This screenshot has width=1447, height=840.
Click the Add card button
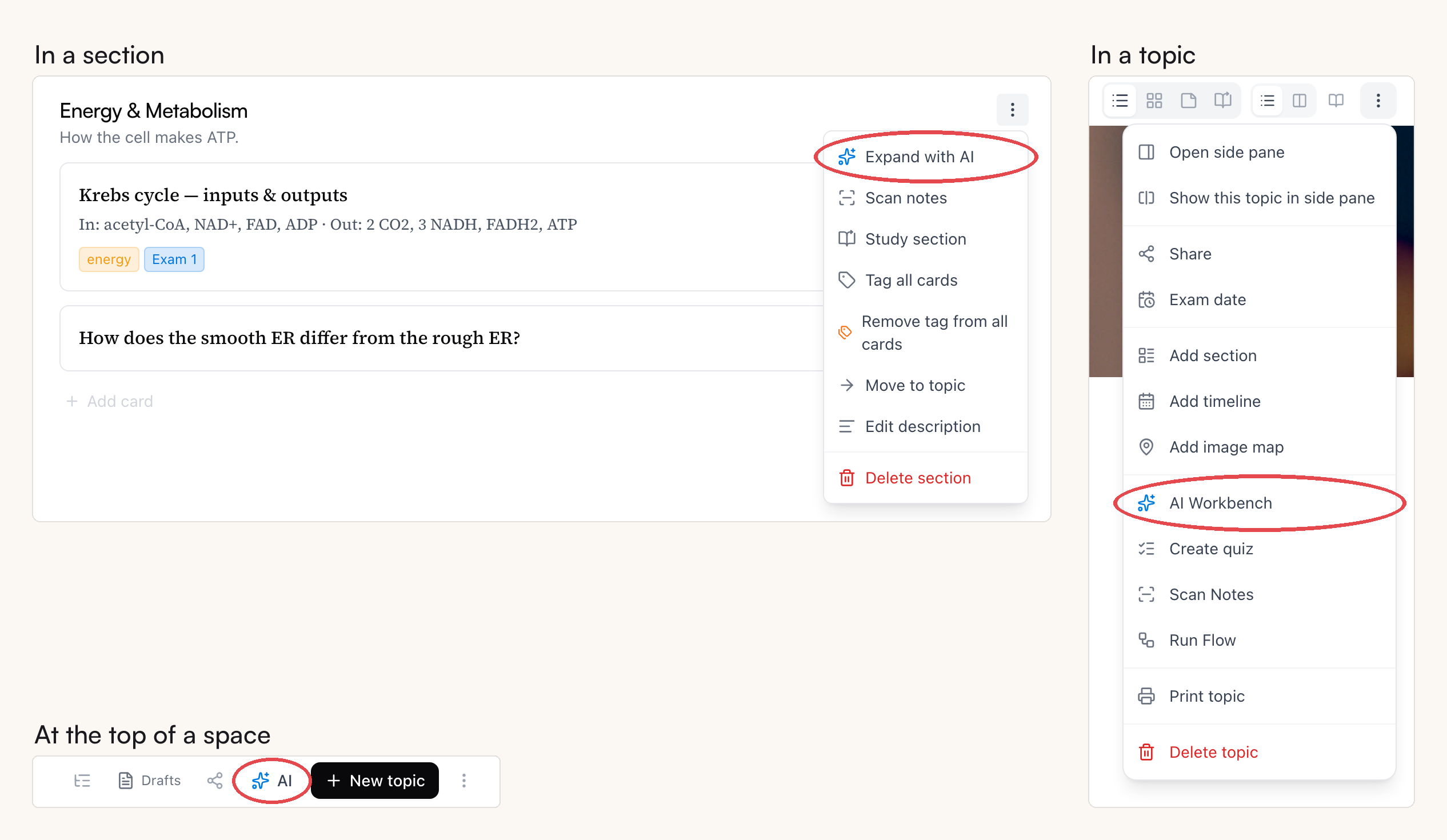(x=110, y=401)
